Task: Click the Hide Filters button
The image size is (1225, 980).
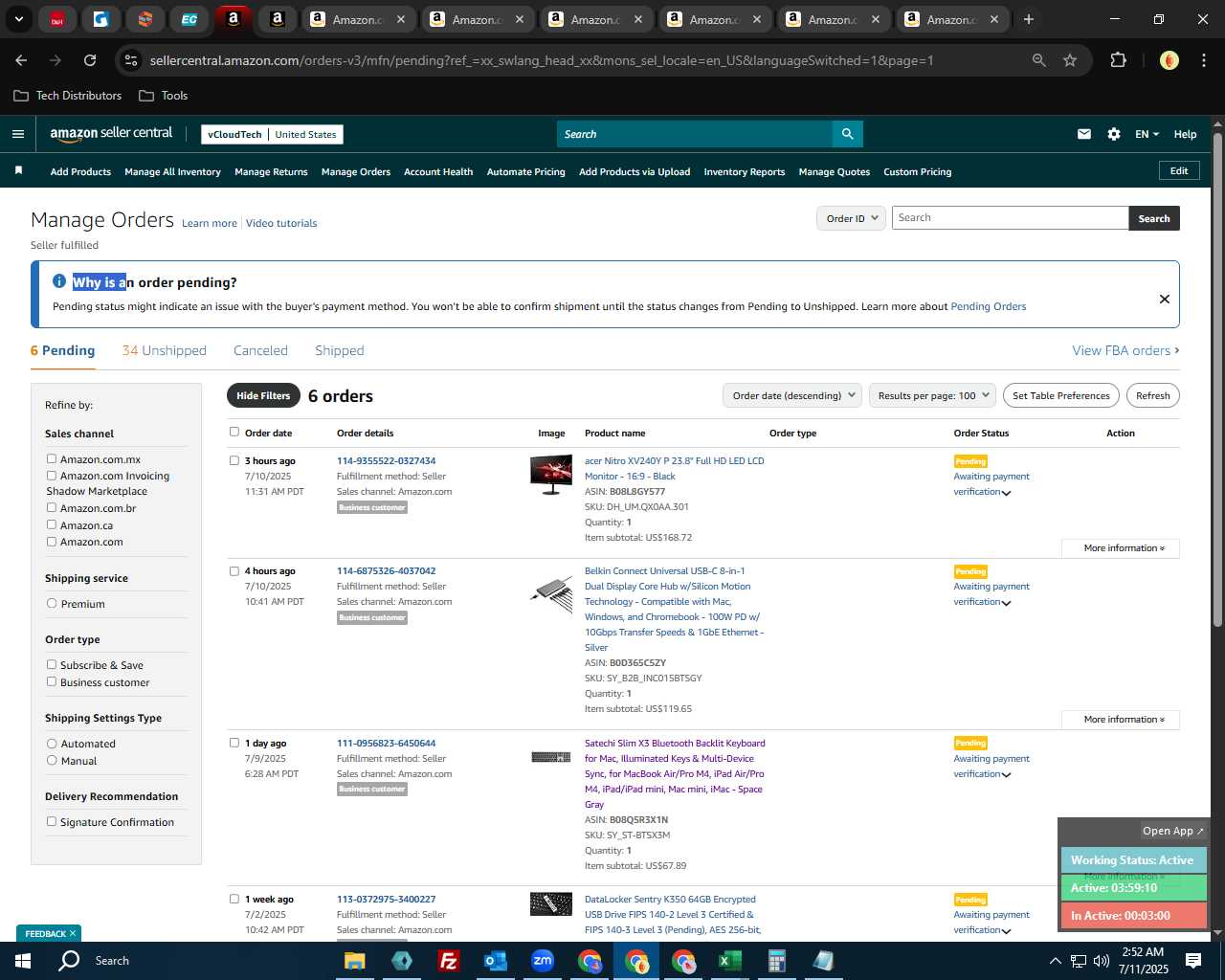Action: click(x=263, y=395)
